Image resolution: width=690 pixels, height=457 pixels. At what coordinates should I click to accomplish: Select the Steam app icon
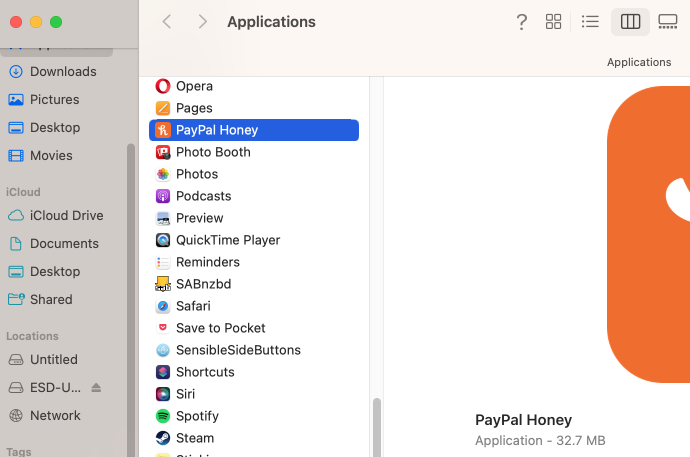(163, 438)
